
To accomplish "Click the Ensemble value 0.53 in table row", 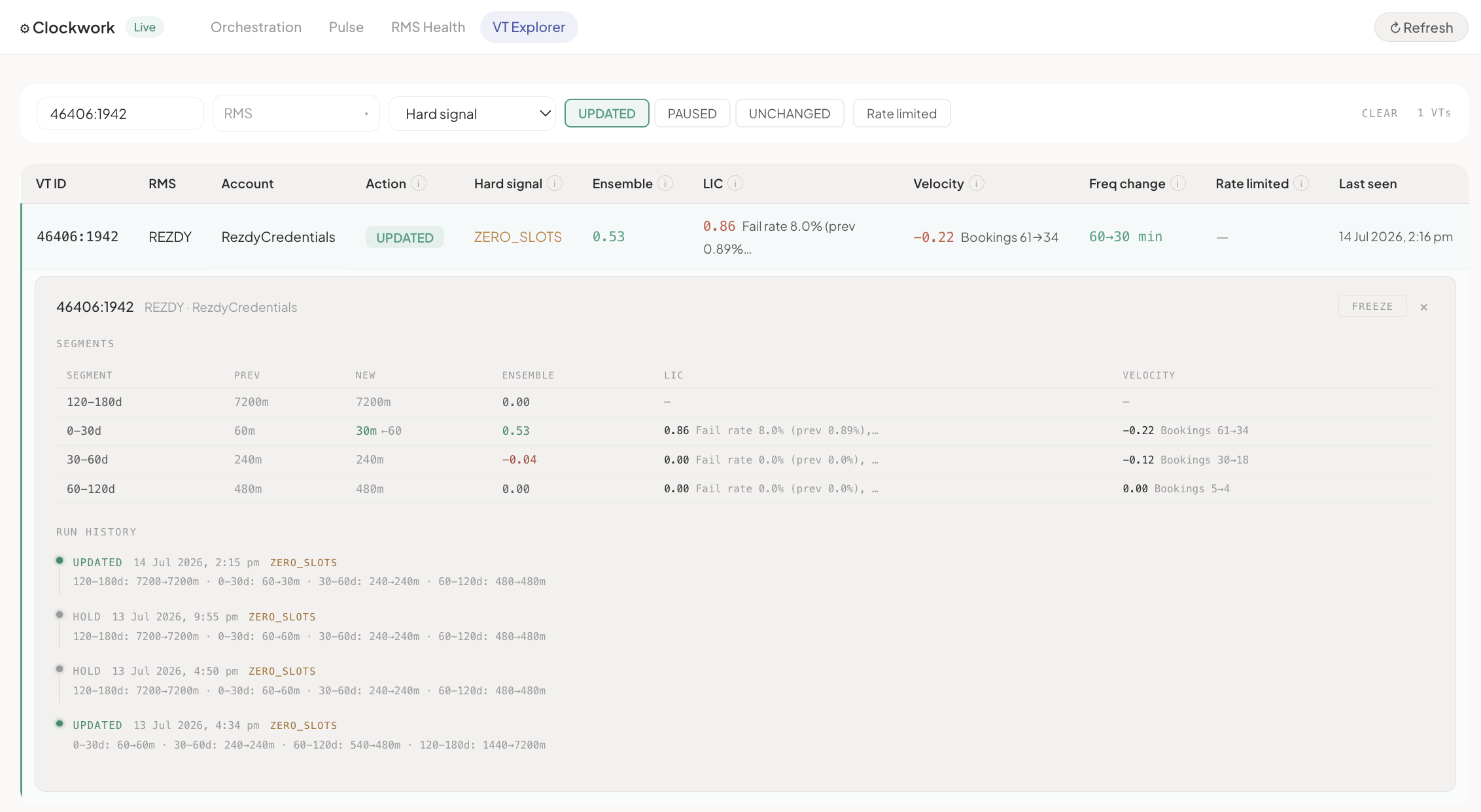I will click(608, 237).
